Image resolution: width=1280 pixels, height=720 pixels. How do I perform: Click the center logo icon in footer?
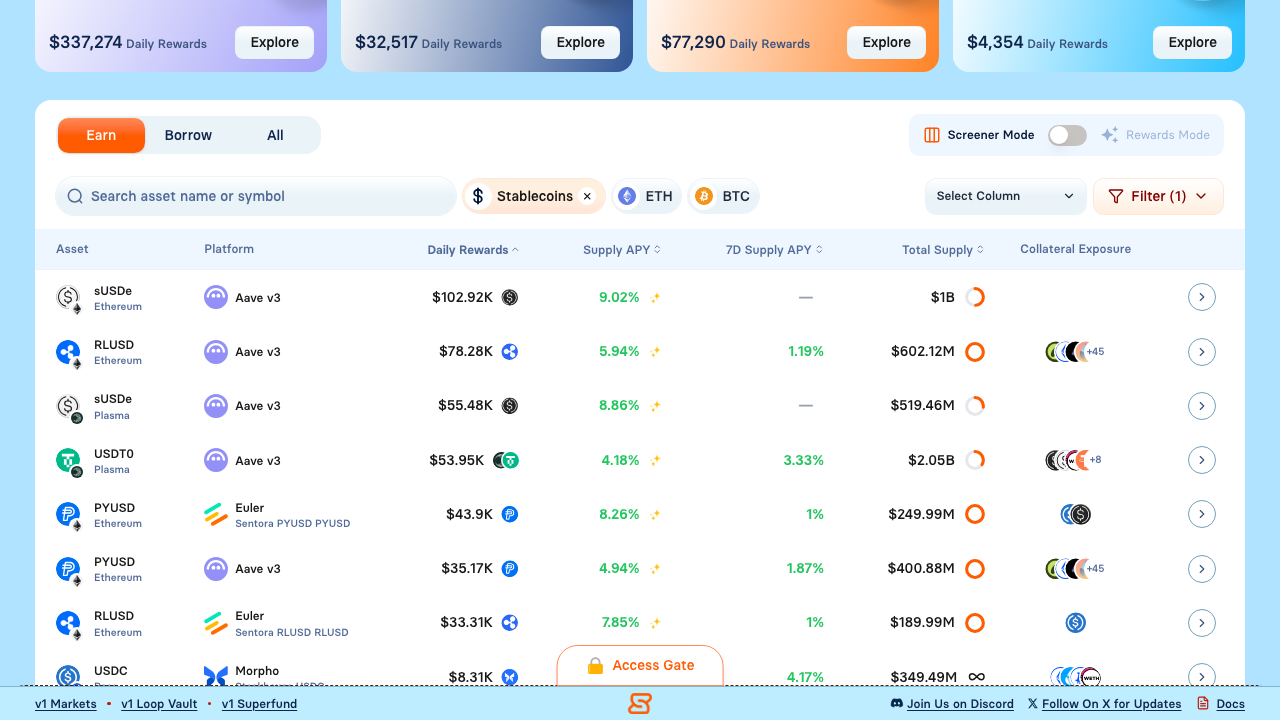click(x=640, y=704)
